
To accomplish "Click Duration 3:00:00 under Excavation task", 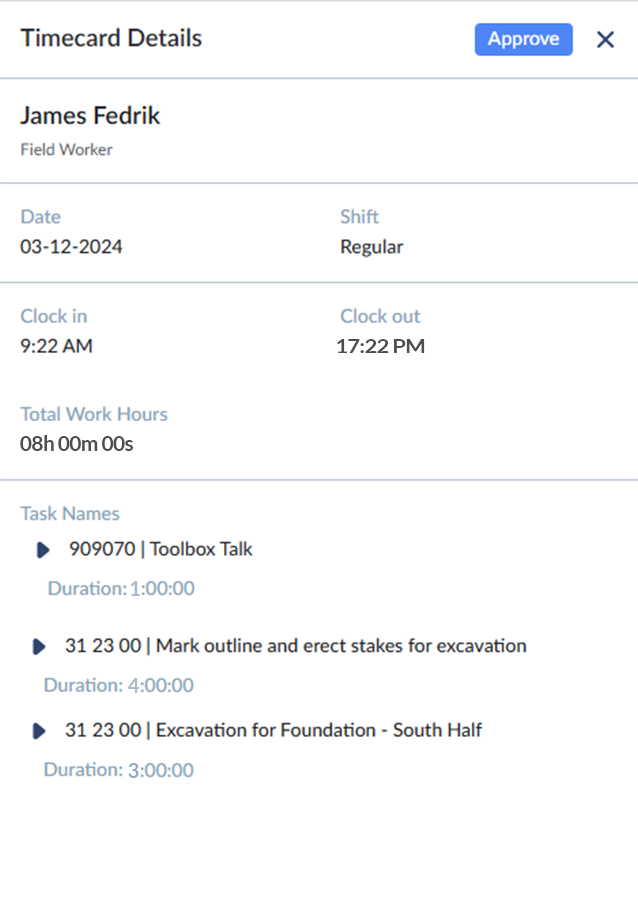I will pyautogui.click(x=119, y=770).
